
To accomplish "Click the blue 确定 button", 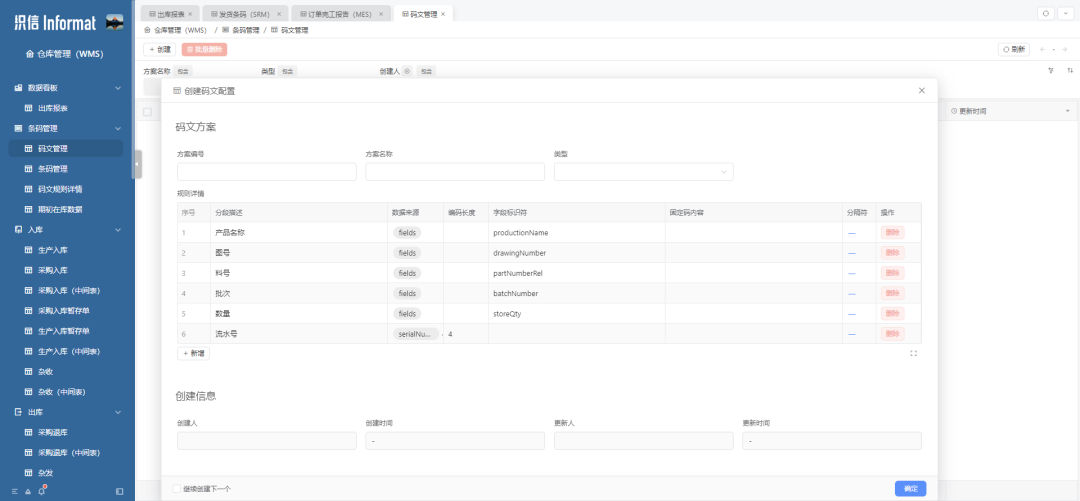I will [x=910, y=489].
